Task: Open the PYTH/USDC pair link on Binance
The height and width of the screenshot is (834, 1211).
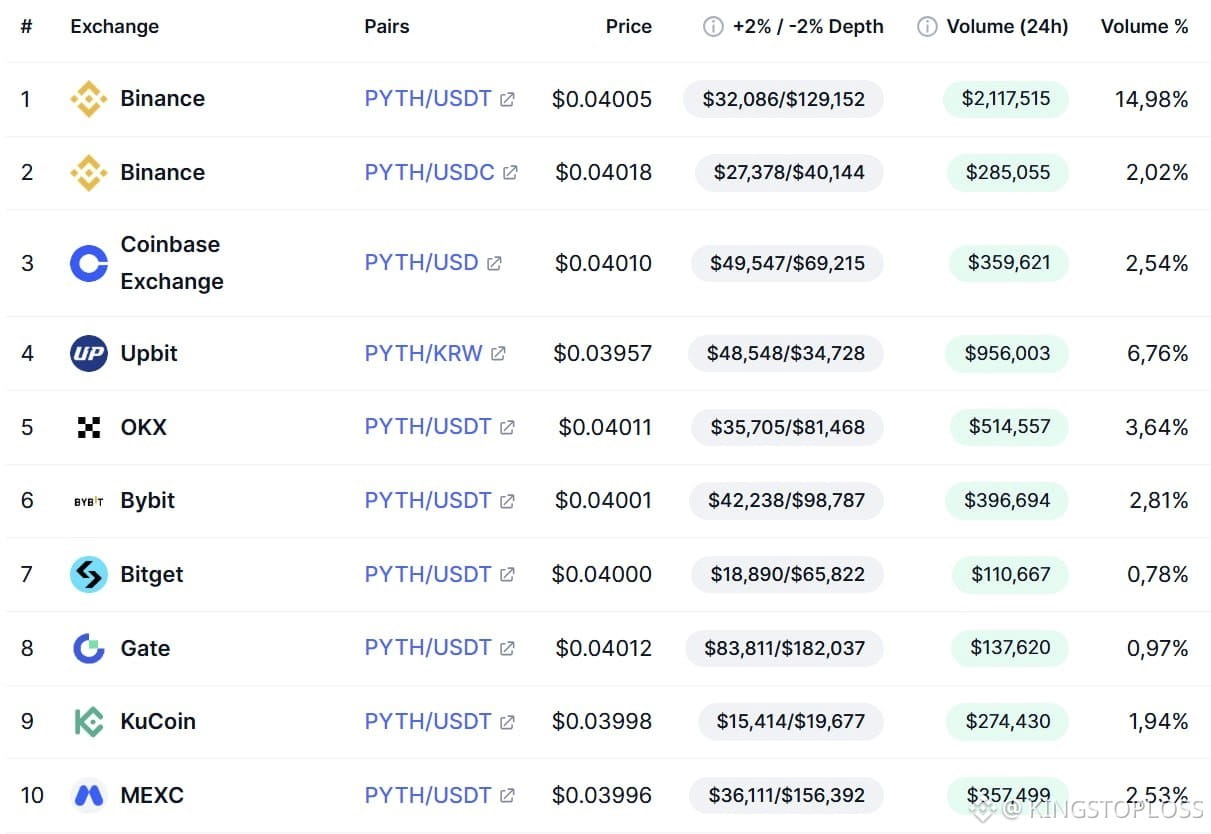Action: coord(429,172)
